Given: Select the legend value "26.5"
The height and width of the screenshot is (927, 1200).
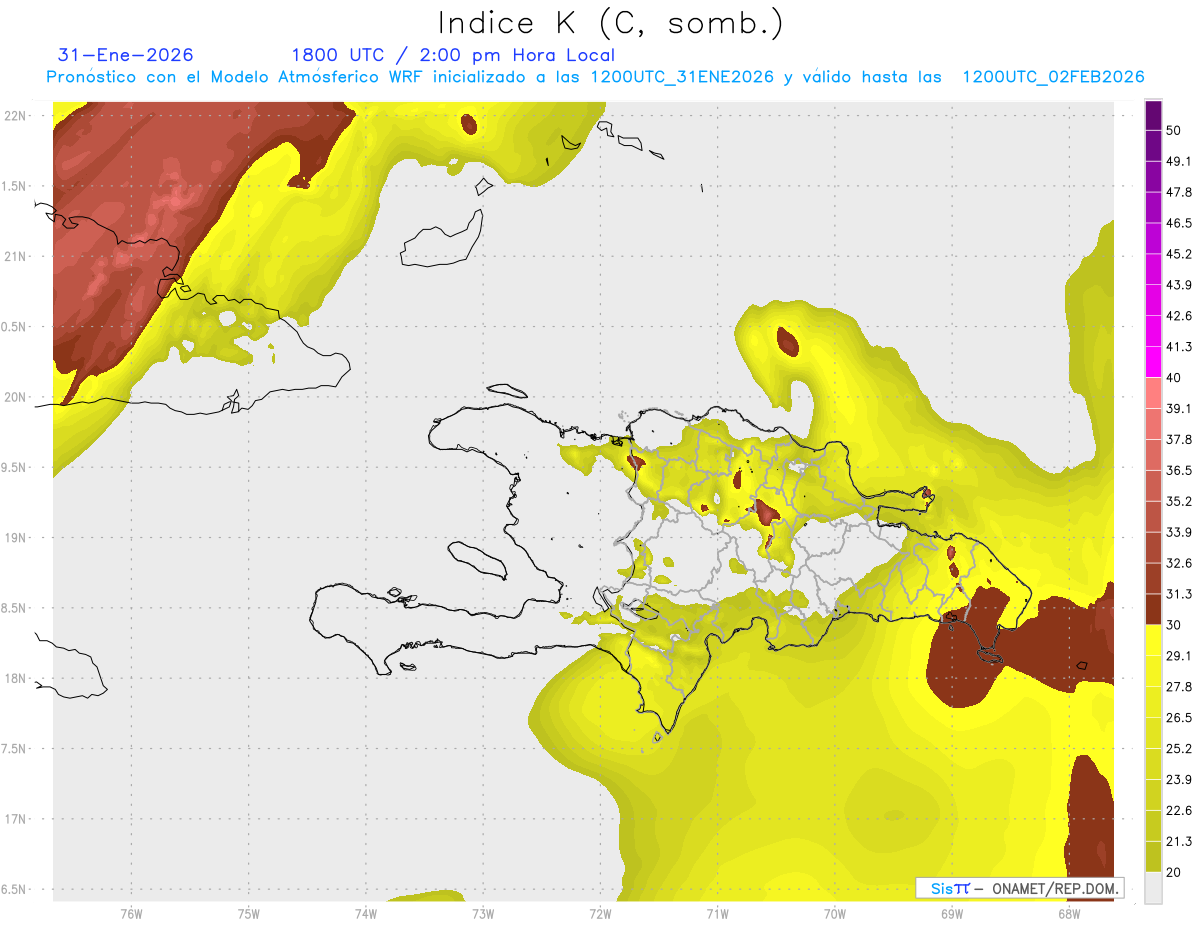Looking at the screenshot, I should click(1179, 717).
